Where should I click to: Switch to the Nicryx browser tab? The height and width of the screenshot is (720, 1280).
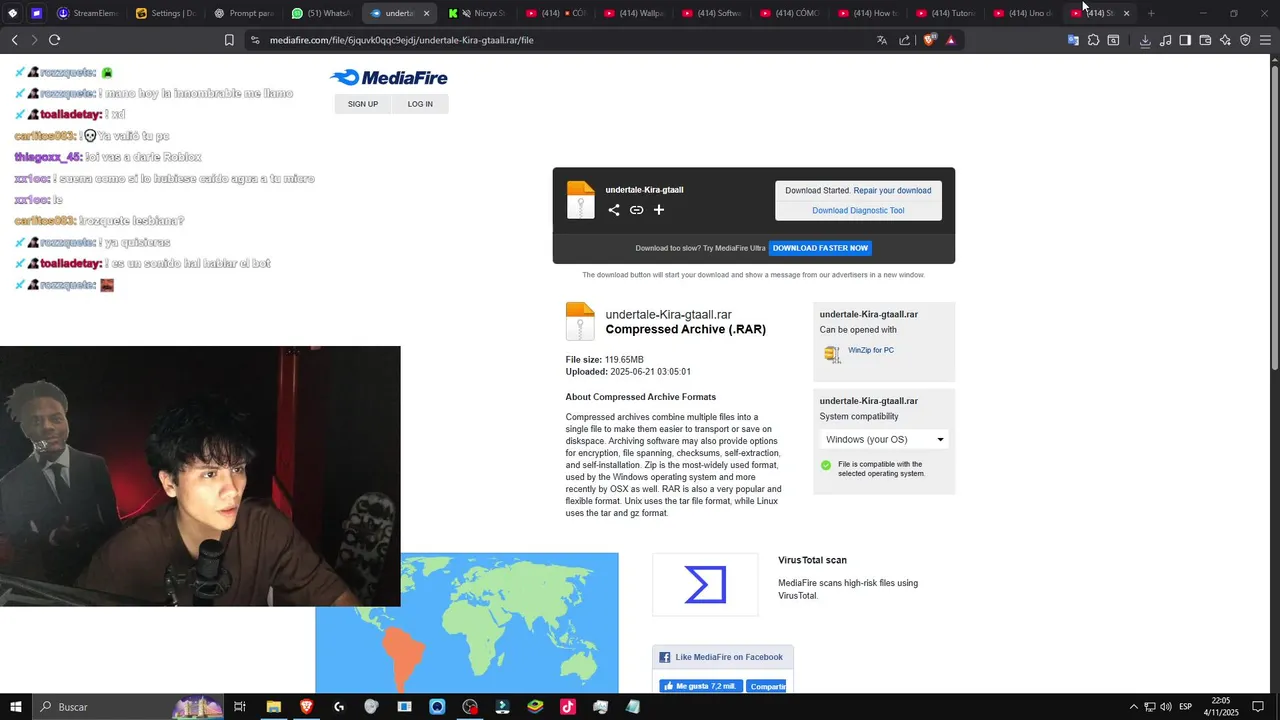(x=478, y=13)
